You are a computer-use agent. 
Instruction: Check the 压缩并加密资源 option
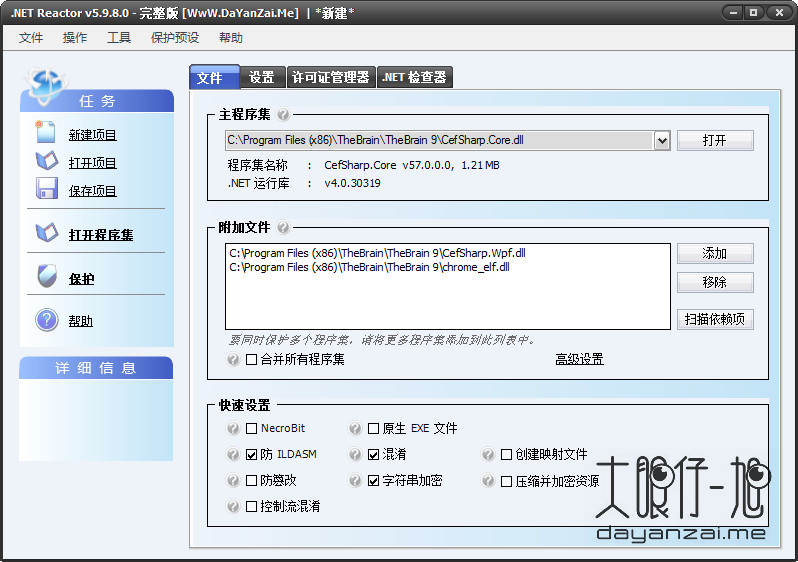[x=506, y=481]
